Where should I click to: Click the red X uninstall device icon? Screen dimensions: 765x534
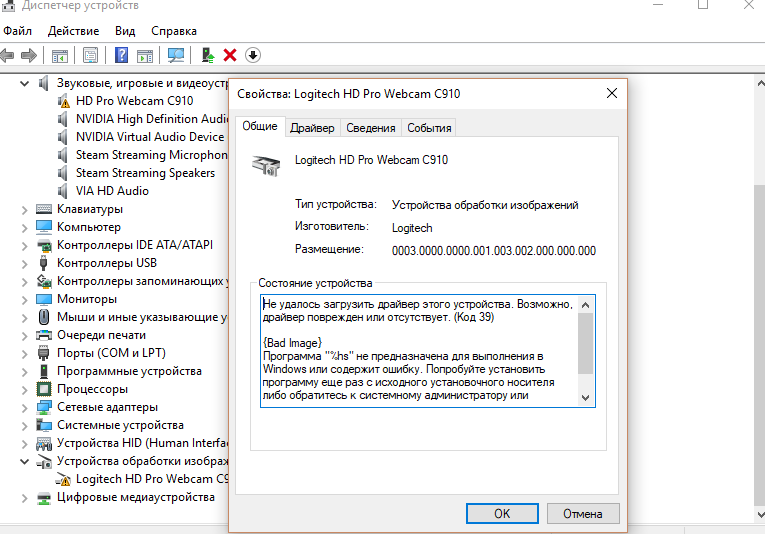click(230, 55)
